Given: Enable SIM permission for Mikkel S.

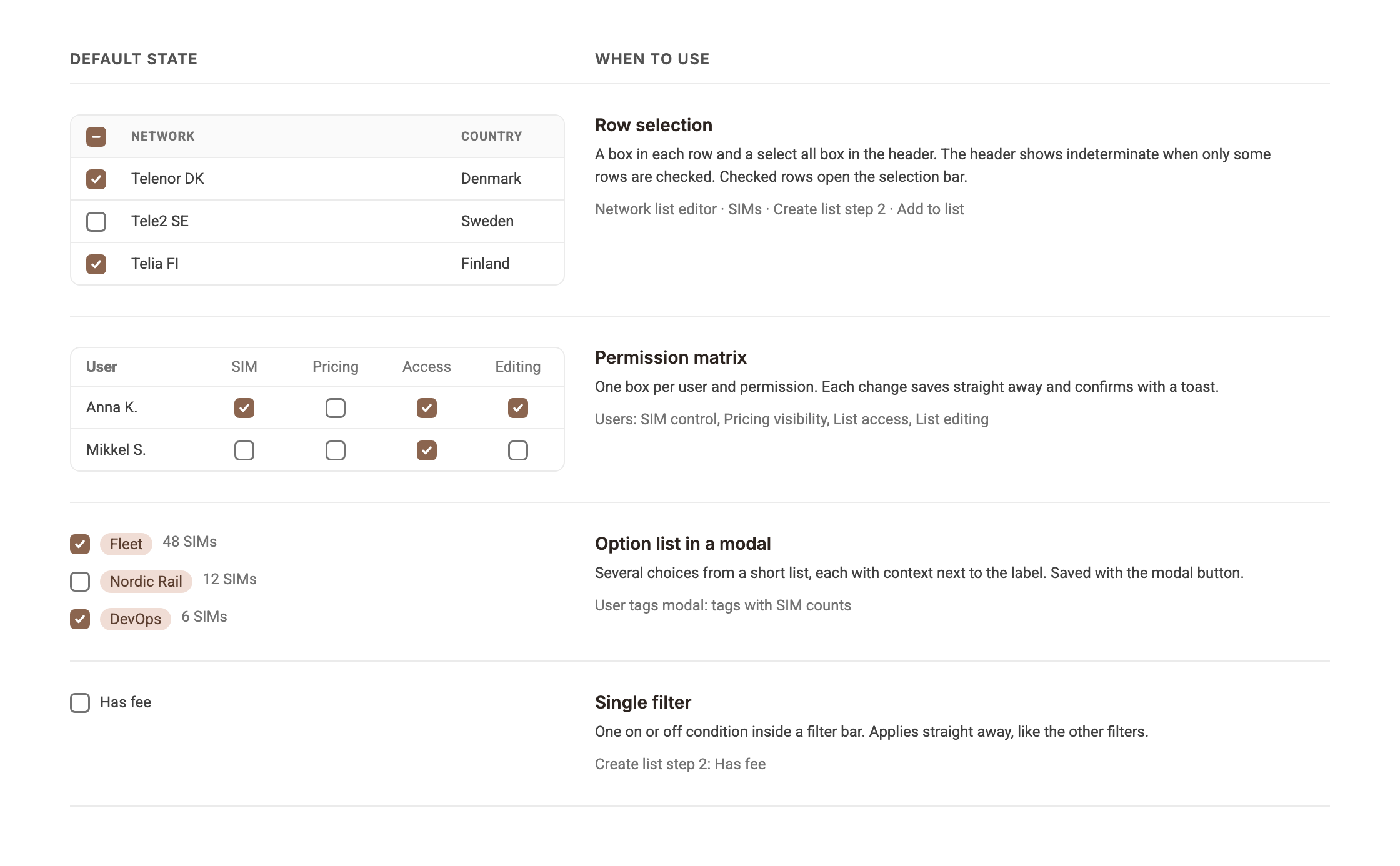Looking at the screenshot, I should 244,450.
